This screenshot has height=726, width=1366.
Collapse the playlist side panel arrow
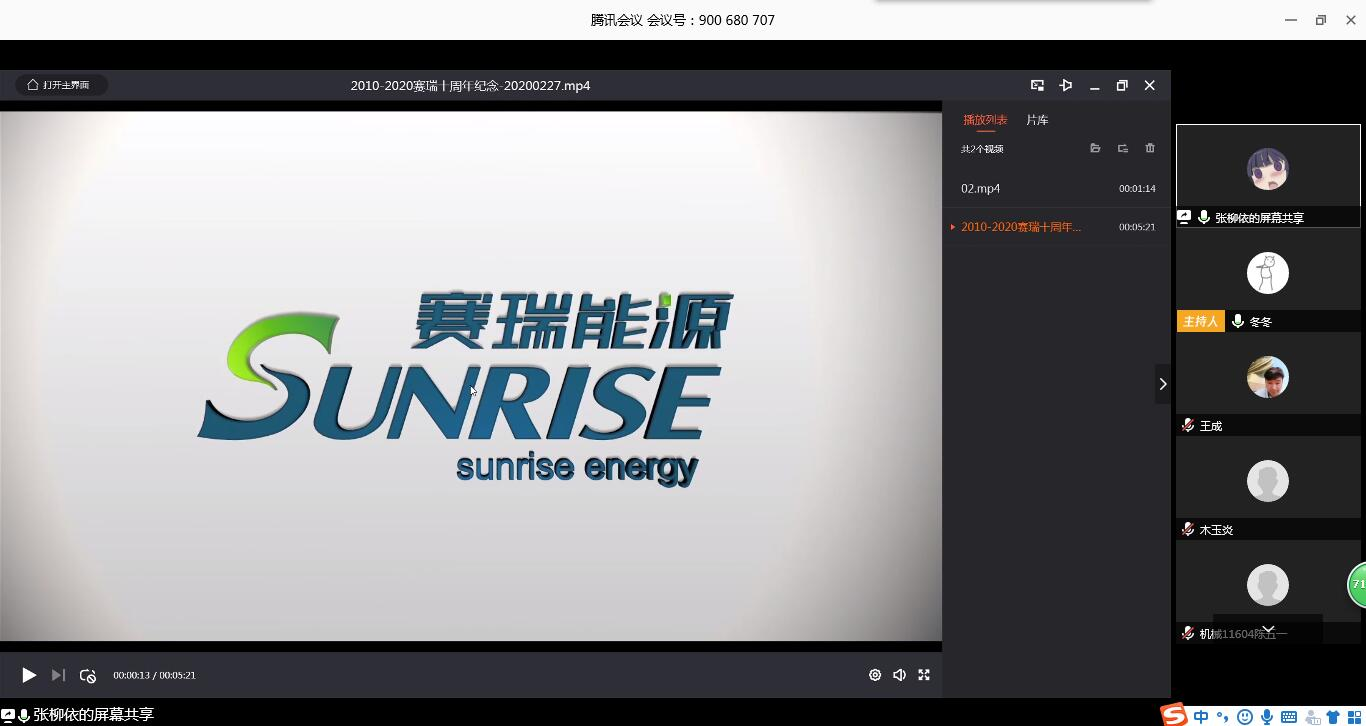point(1162,384)
